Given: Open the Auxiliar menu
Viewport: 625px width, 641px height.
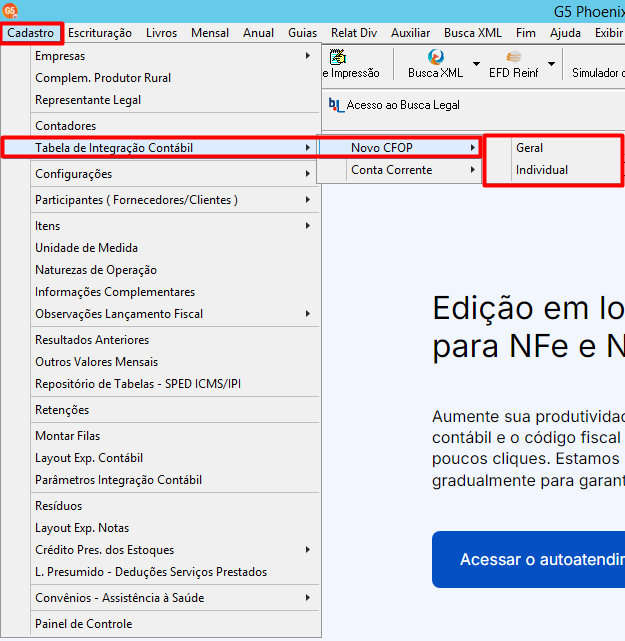Looking at the screenshot, I should (410, 33).
